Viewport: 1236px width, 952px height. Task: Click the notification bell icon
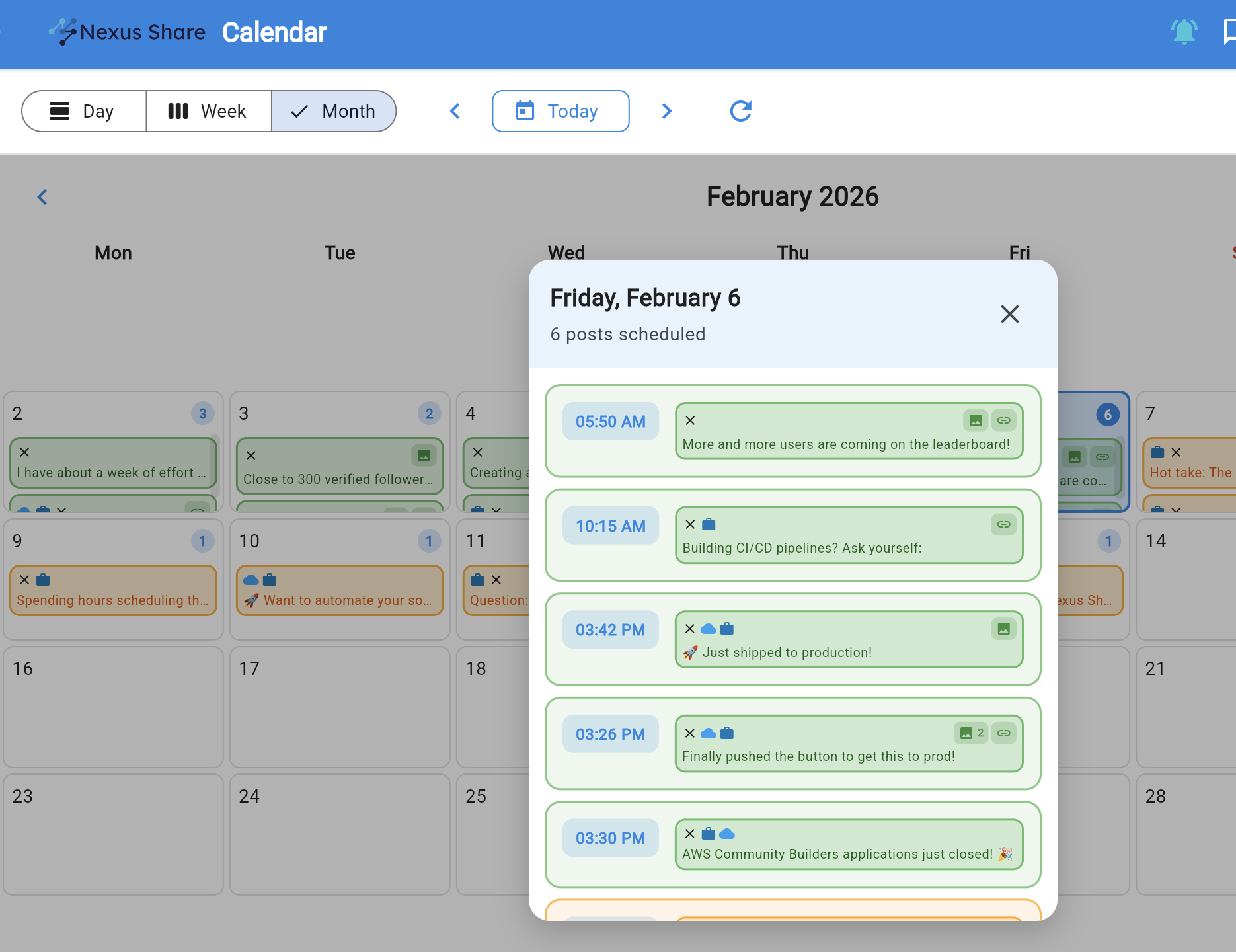click(x=1184, y=32)
